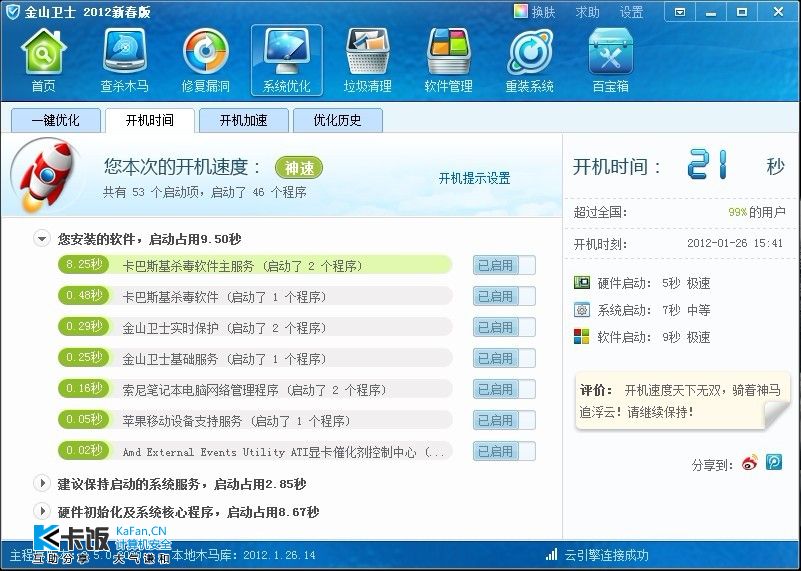Select row 金山卫士实时保护
This screenshot has height=571, width=801.
pos(255,327)
